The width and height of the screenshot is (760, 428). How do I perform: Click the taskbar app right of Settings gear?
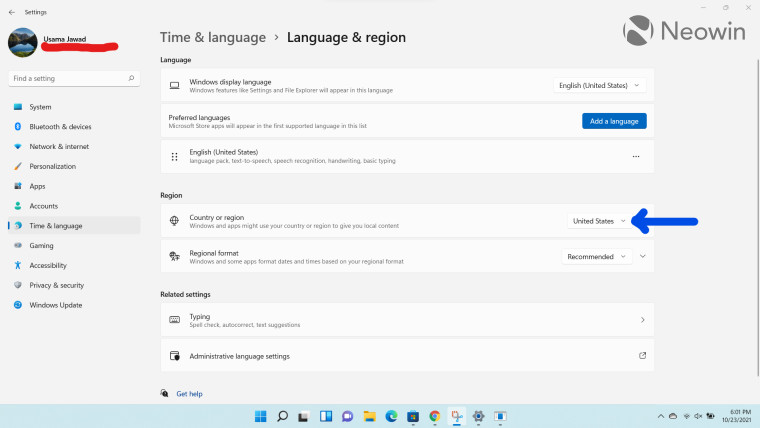500,416
